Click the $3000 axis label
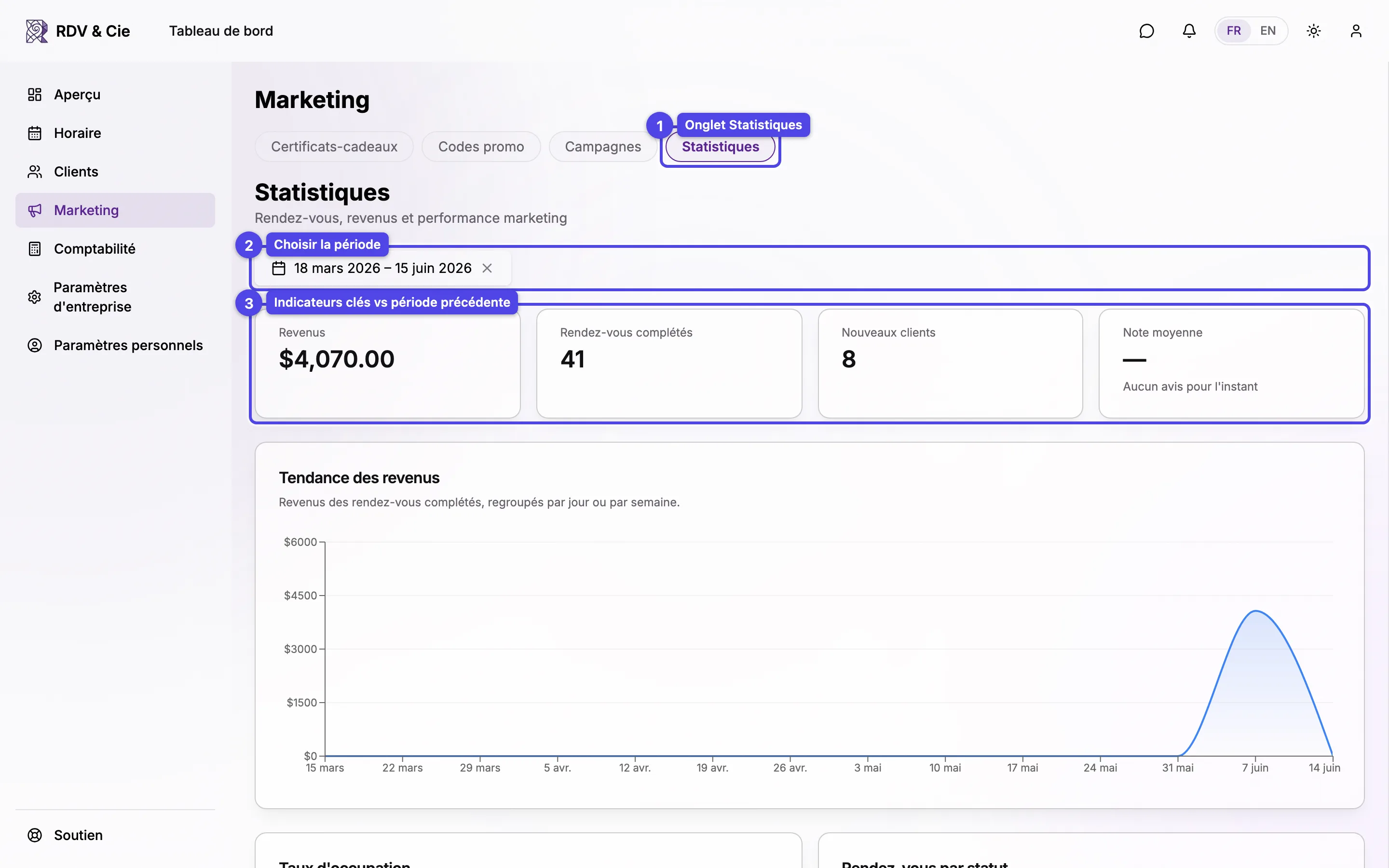1389x868 pixels. click(300, 649)
